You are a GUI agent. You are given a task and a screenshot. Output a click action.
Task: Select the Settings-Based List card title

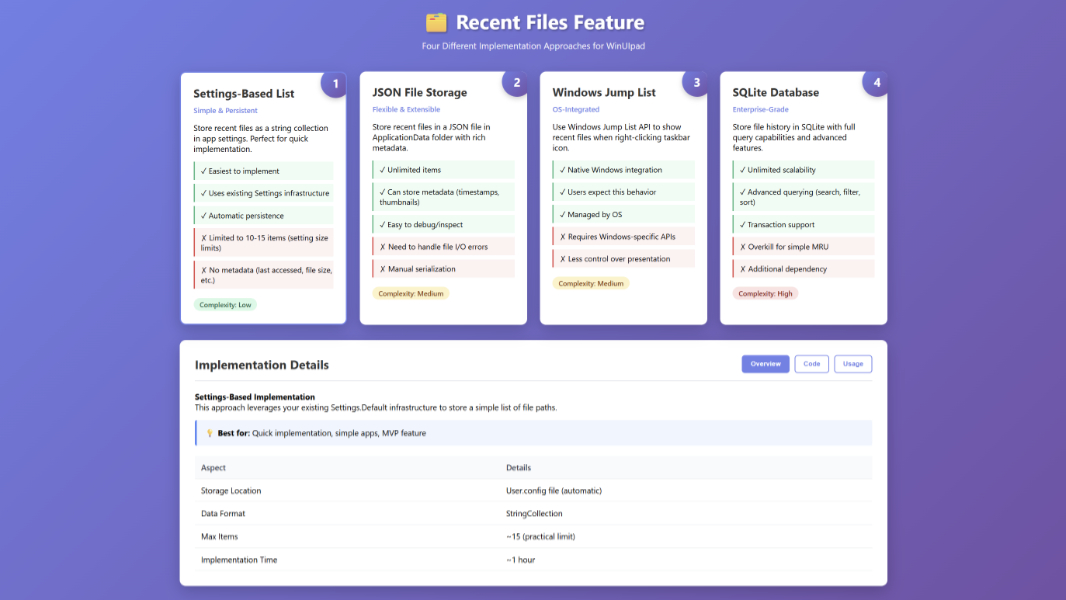(243, 93)
